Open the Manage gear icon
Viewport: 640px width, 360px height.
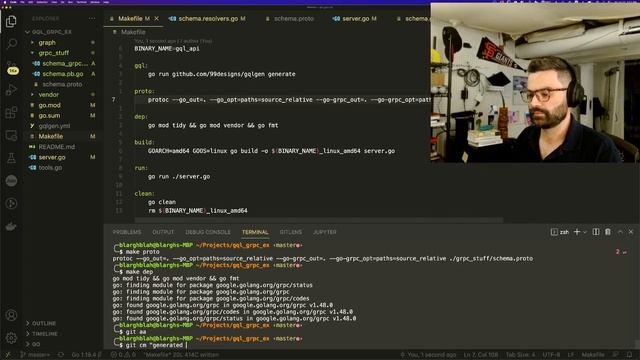point(11,338)
